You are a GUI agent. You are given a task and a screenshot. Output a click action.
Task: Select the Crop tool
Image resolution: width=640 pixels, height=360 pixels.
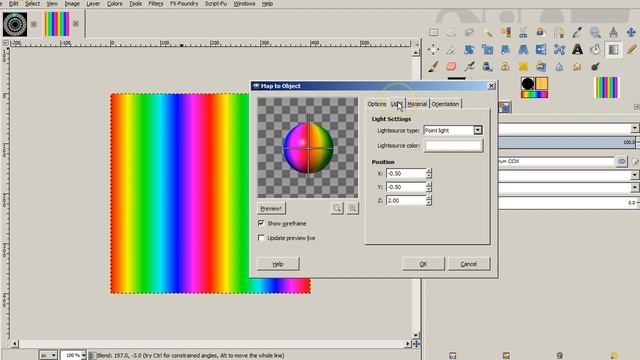point(451,49)
